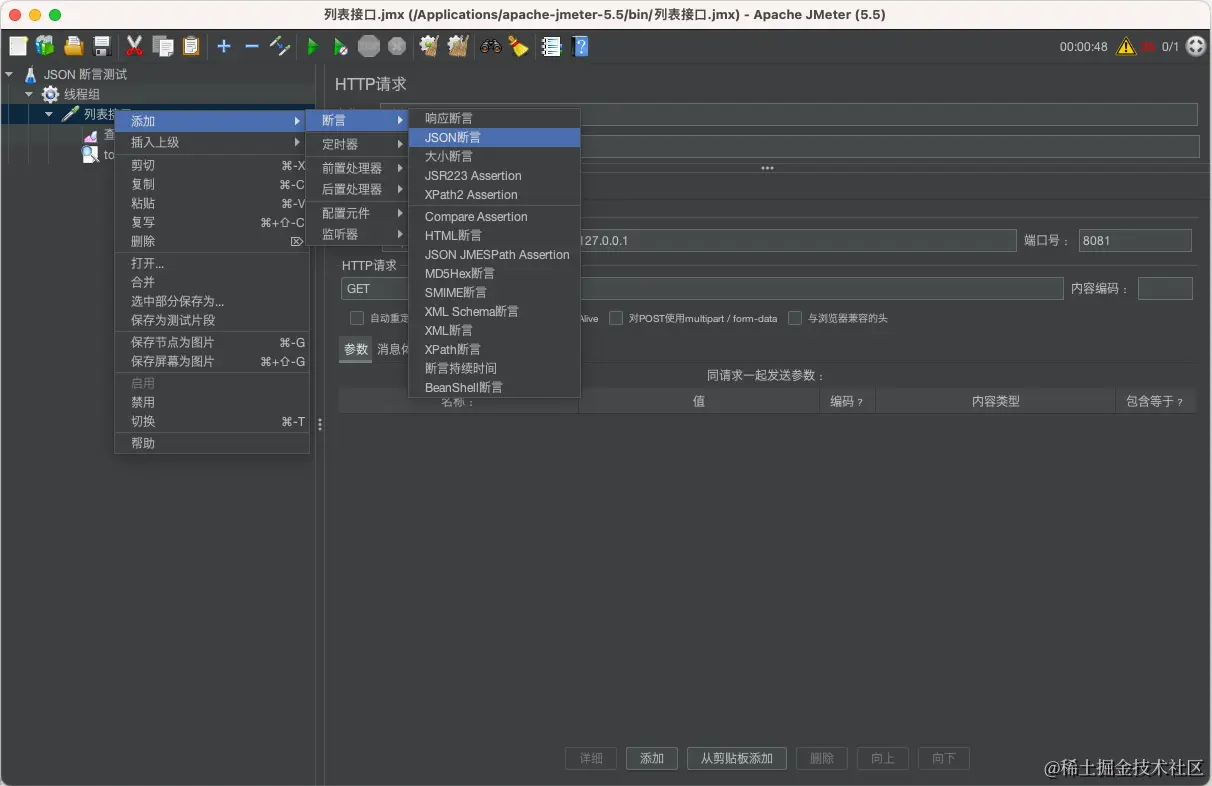Click the Reset Search brush icon

pyautogui.click(x=518, y=46)
